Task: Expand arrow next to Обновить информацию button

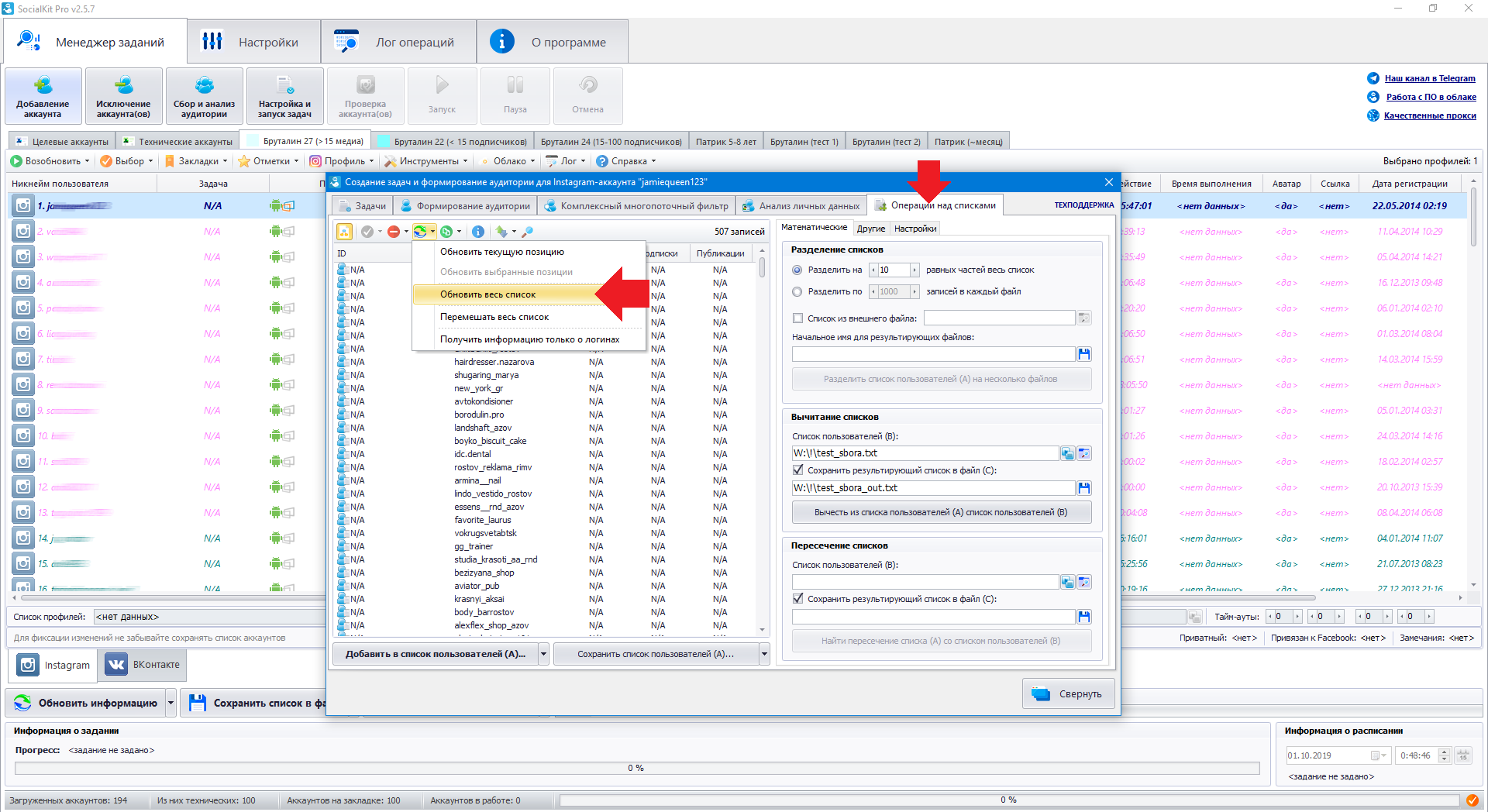Action: coord(171,703)
